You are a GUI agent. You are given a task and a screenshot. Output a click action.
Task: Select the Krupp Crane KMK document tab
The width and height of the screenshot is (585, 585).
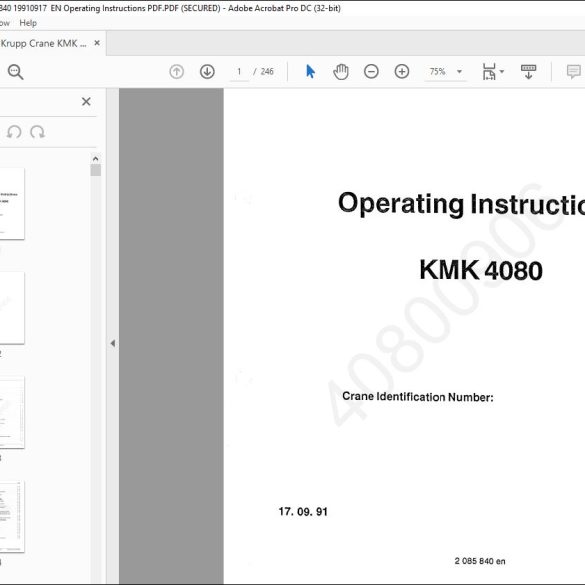(x=44, y=44)
